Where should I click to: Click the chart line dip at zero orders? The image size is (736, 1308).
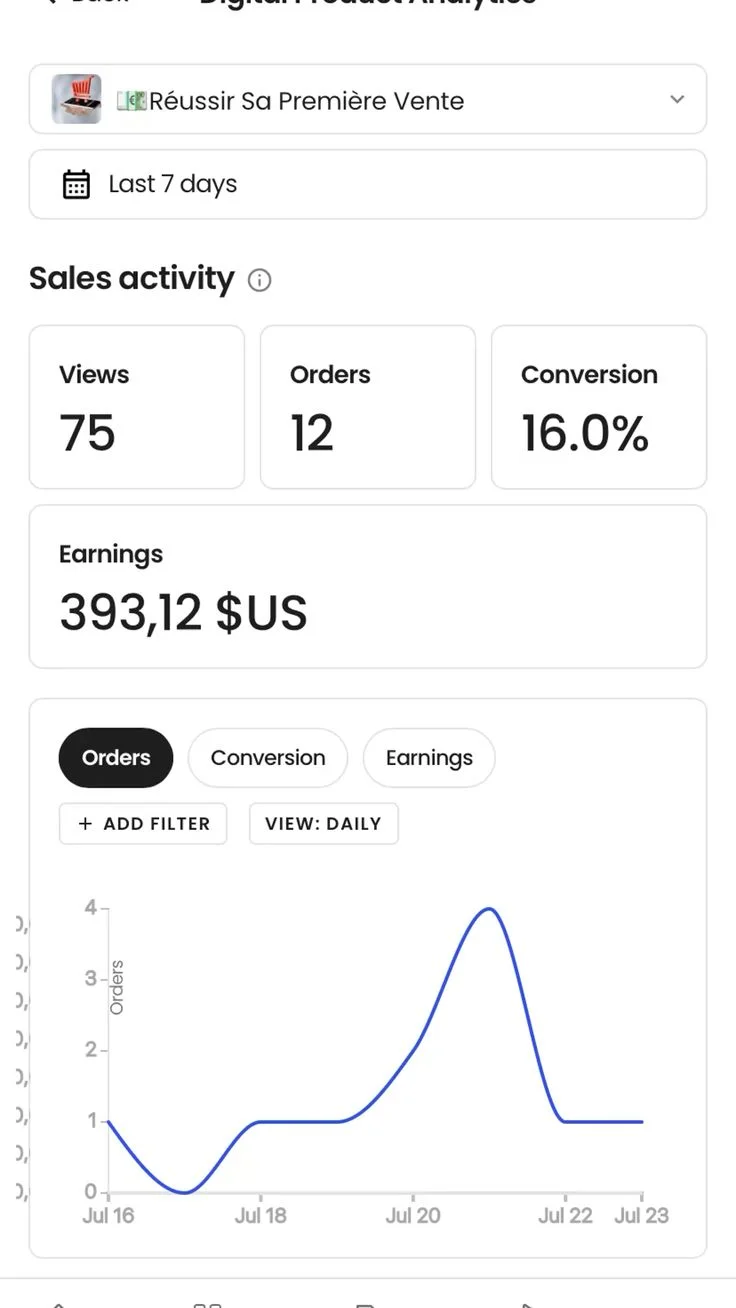pyautogui.click(x=185, y=1192)
